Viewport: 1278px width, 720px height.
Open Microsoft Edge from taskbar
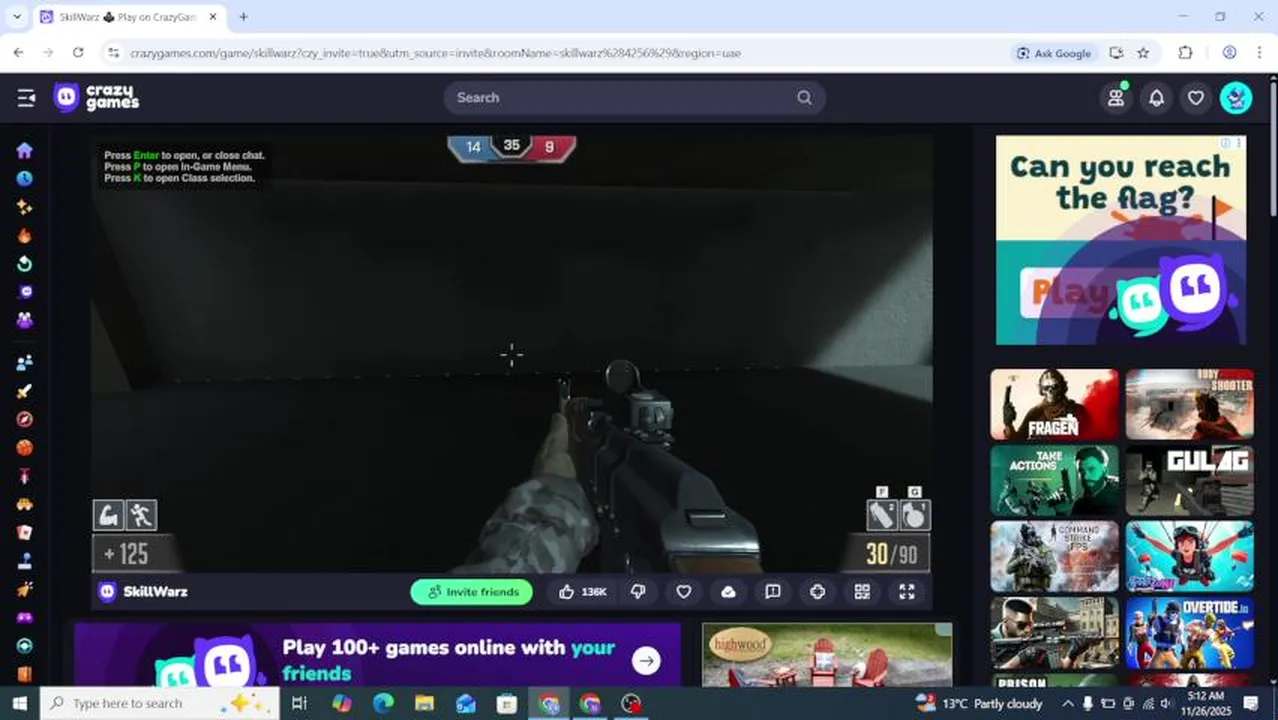tap(383, 703)
